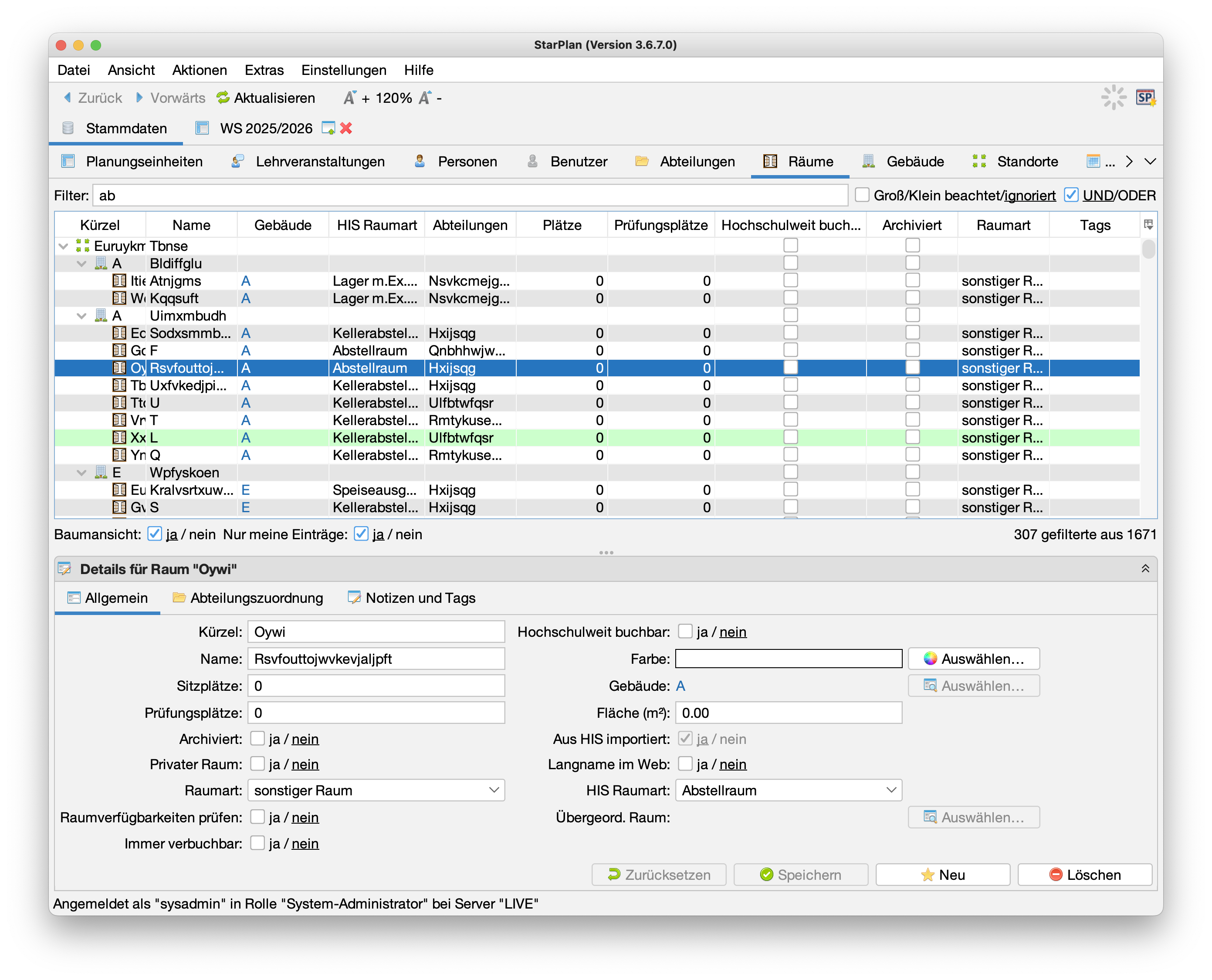Click the Zurück back arrow icon
Image resolution: width=1212 pixels, height=980 pixels.
tap(67, 98)
